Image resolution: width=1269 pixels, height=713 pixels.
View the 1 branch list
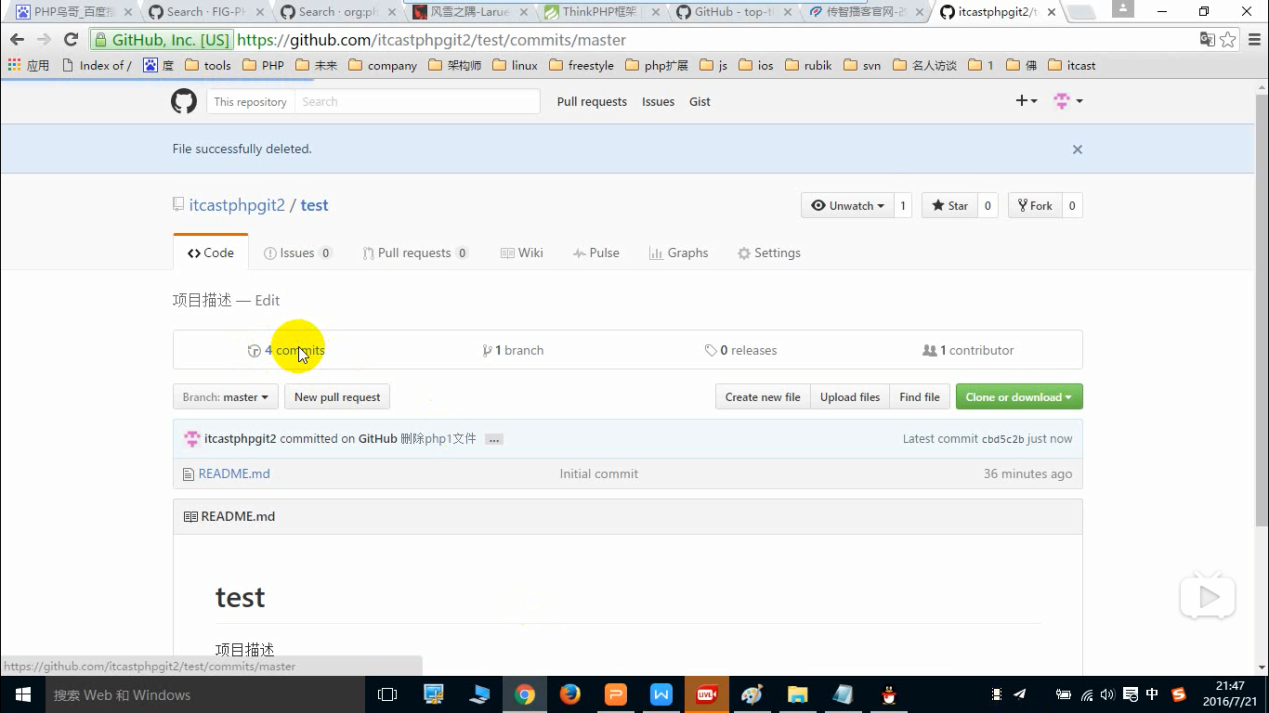[x=513, y=350]
